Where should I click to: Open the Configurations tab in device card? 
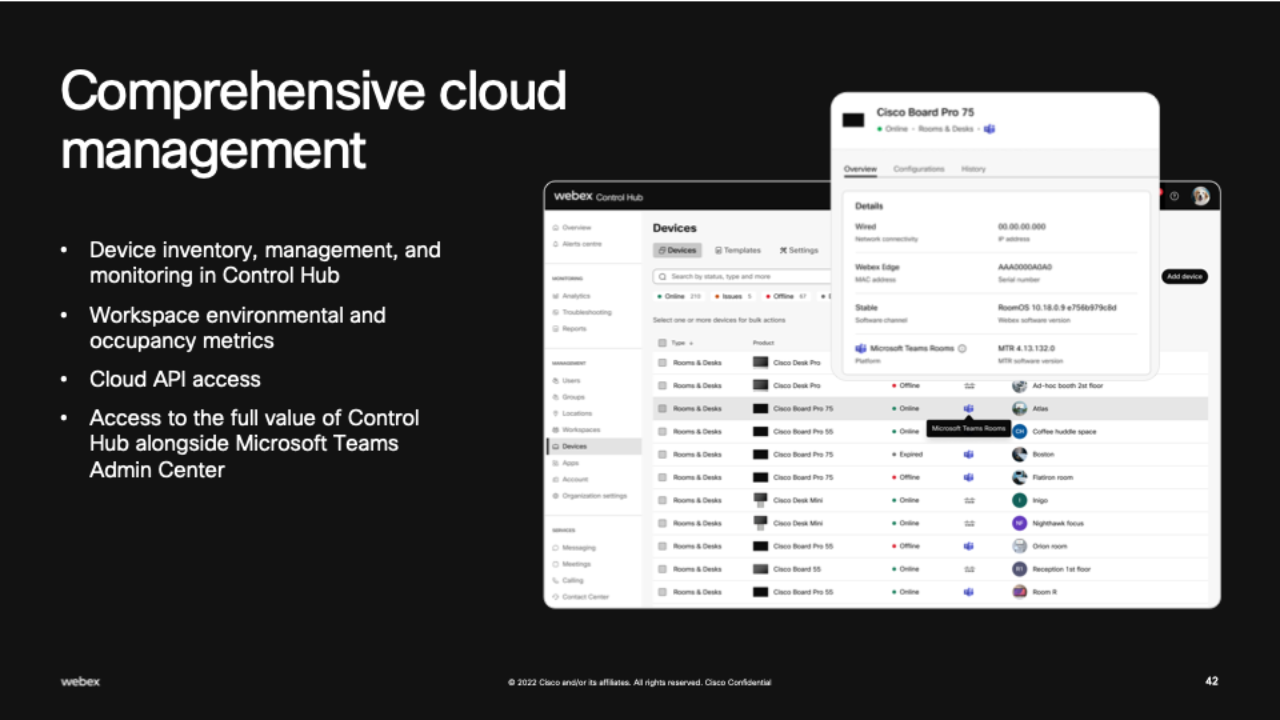click(919, 169)
